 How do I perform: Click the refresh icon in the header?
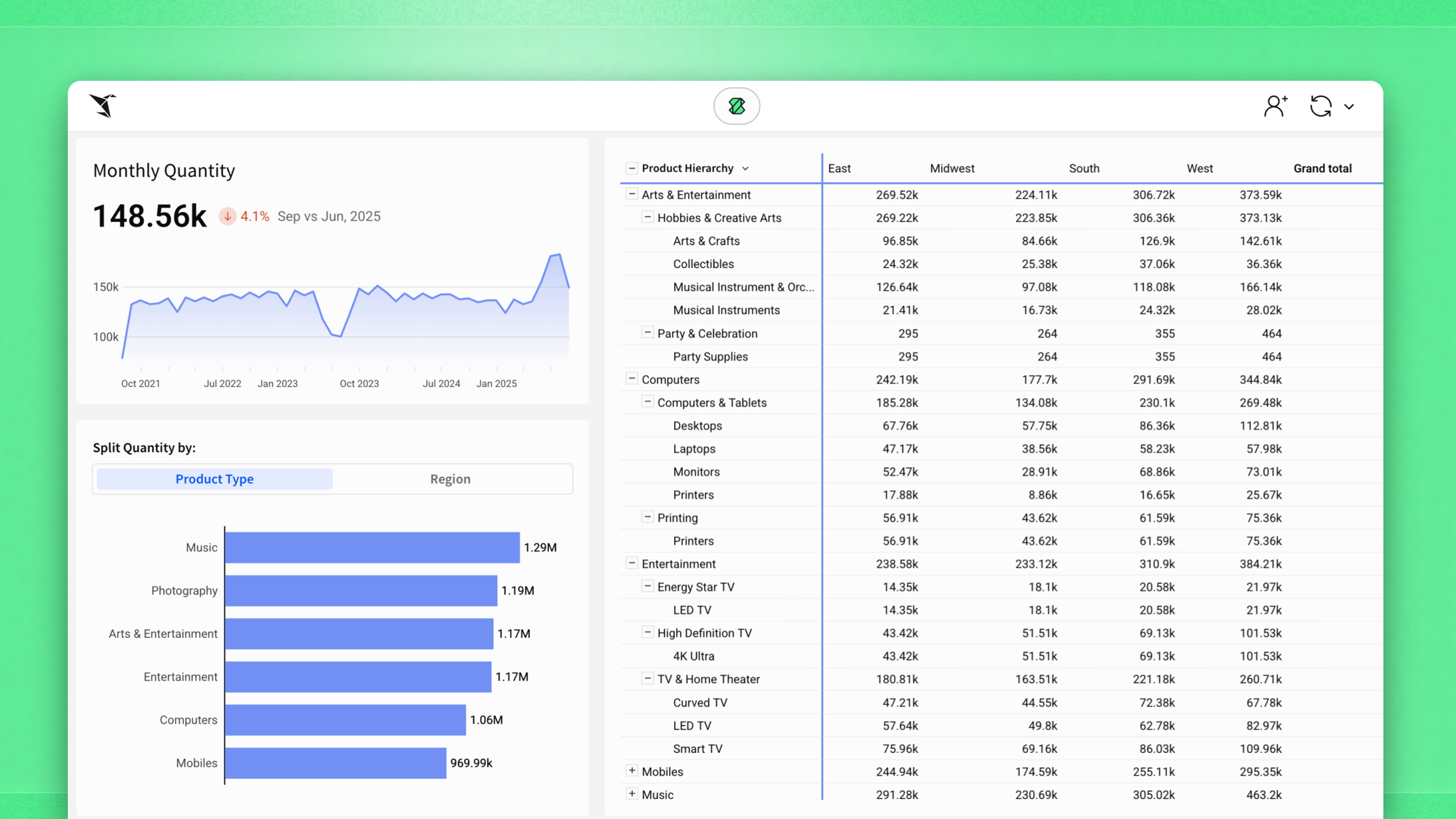coord(1321,106)
